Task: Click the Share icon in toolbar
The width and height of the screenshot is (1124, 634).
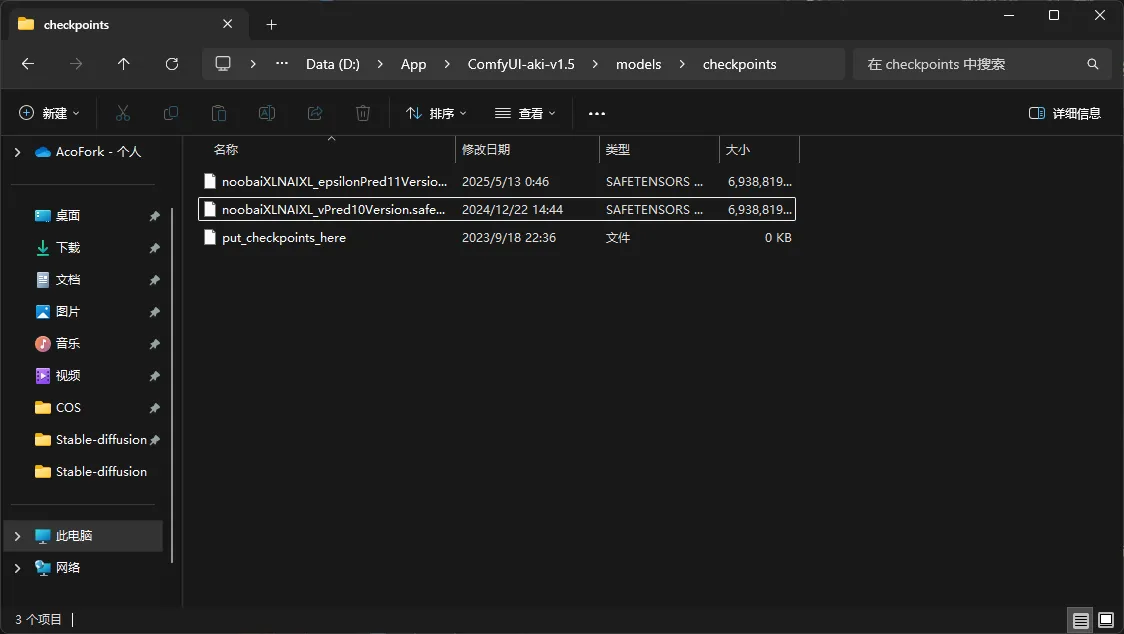Action: (x=315, y=113)
